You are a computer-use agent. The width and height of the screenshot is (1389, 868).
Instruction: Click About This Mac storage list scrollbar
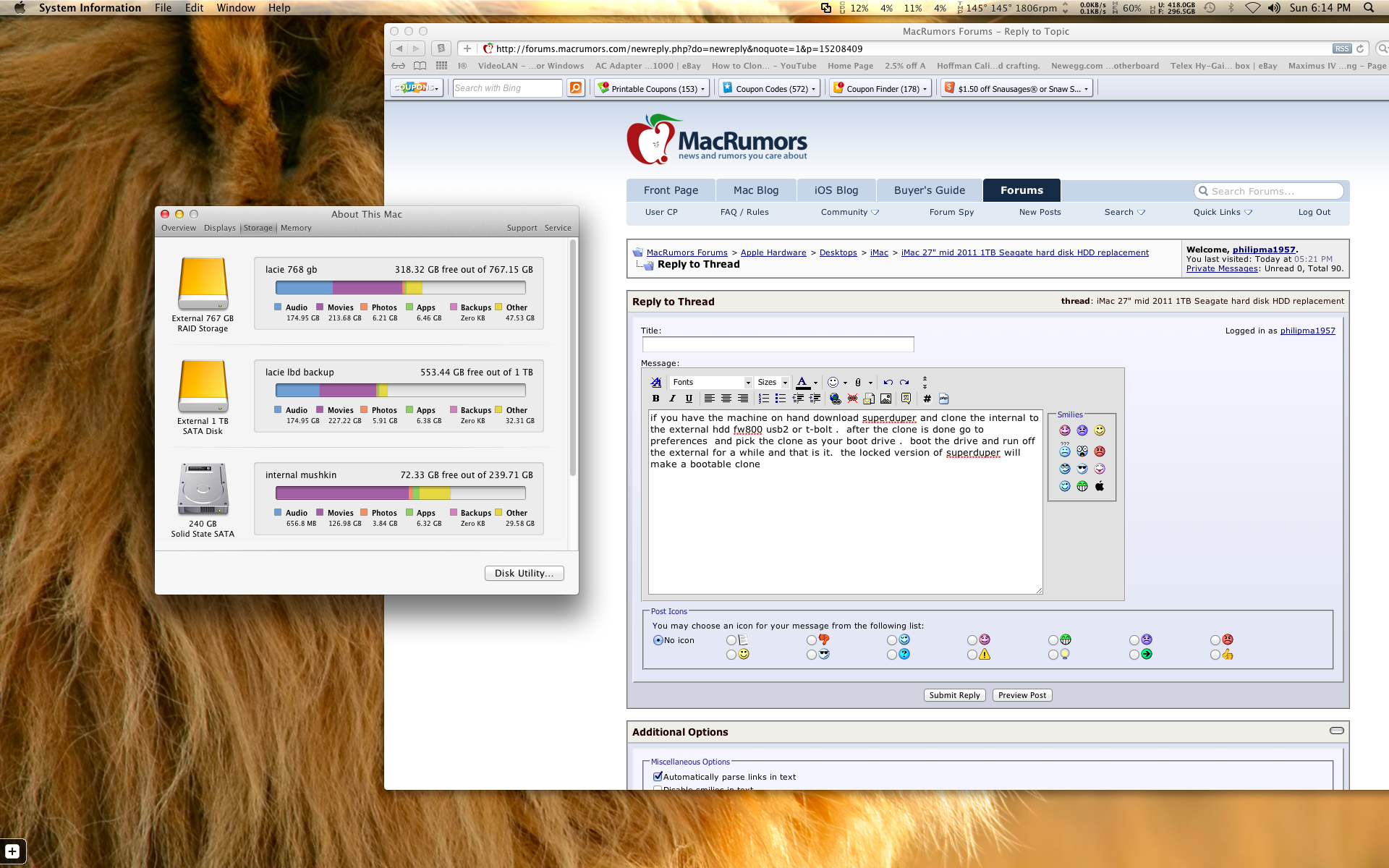pos(573,358)
